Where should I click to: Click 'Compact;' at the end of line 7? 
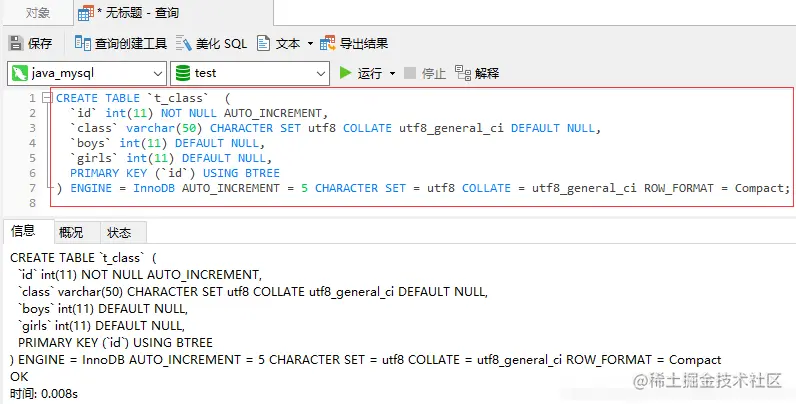[x=762, y=188]
